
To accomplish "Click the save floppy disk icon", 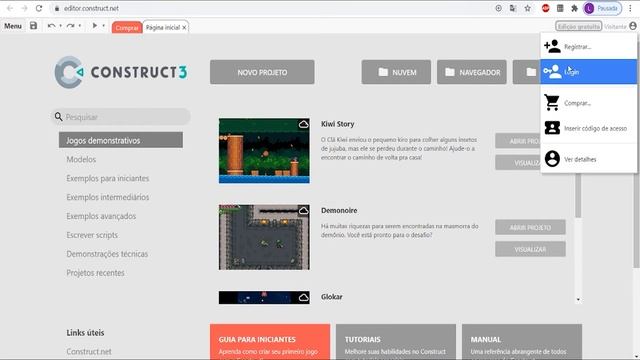I will (33, 26).
